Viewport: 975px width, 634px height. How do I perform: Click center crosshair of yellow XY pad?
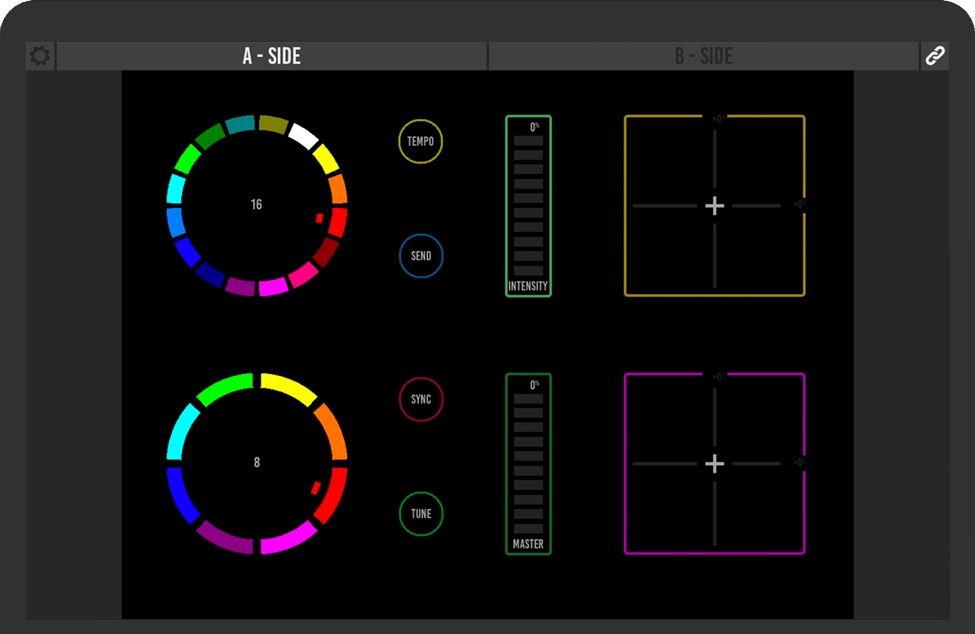point(714,206)
